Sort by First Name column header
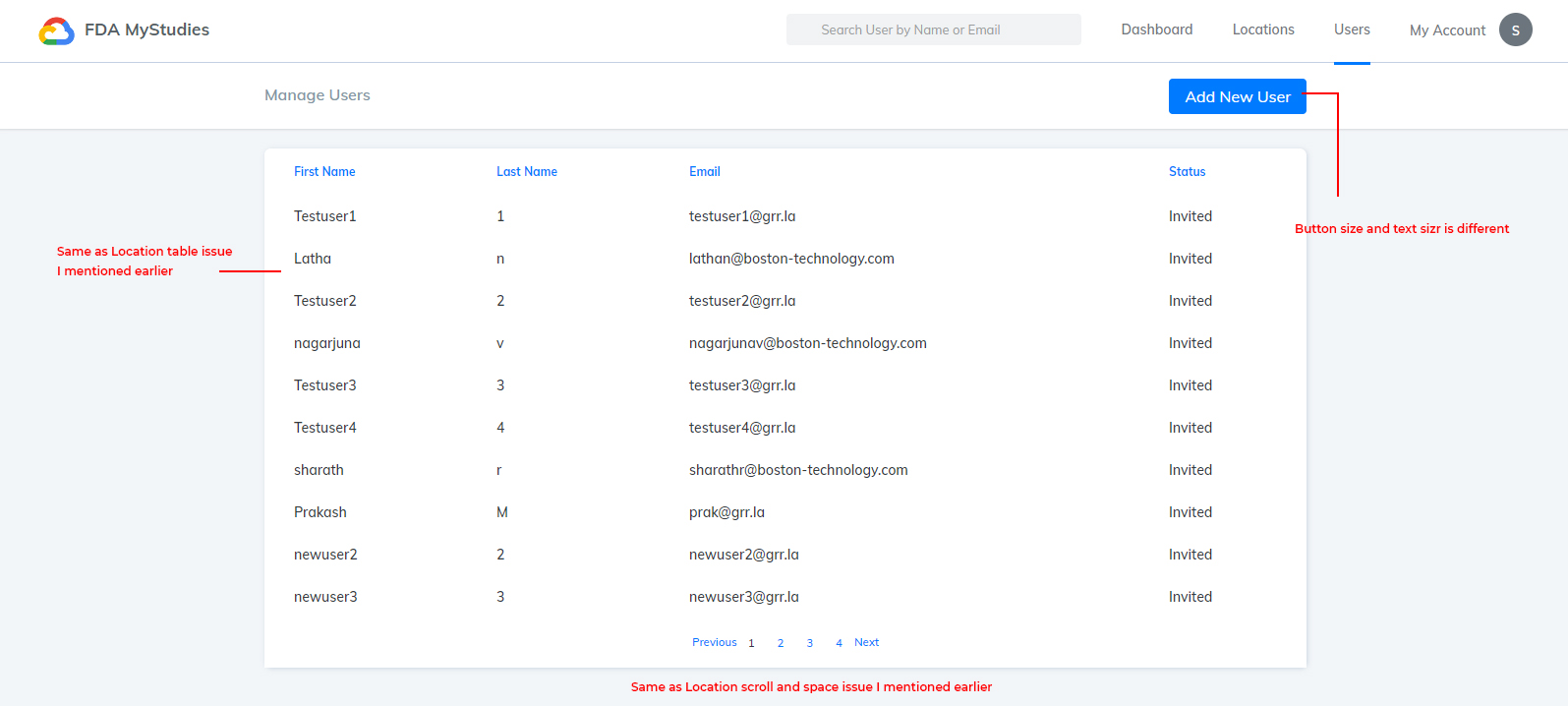Screen dimensions: 1568x706 (324, 171)
